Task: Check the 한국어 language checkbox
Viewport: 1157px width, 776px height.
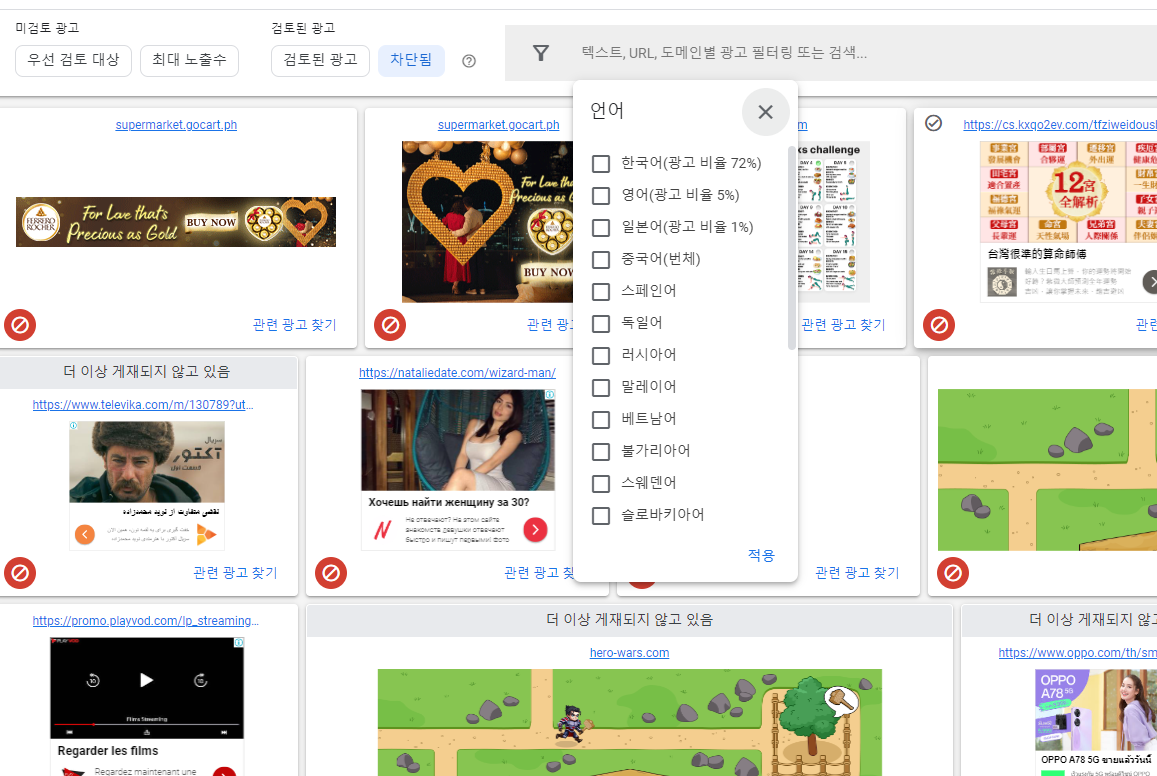Action: coord(601,163)
